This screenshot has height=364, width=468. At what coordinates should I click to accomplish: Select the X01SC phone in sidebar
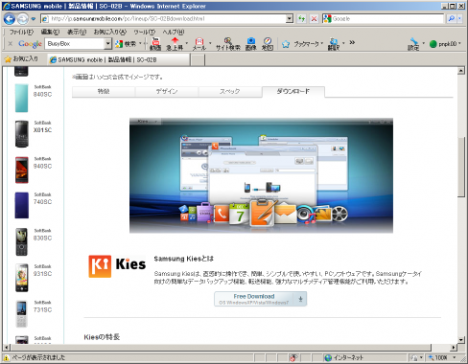[x=33, y=134]
